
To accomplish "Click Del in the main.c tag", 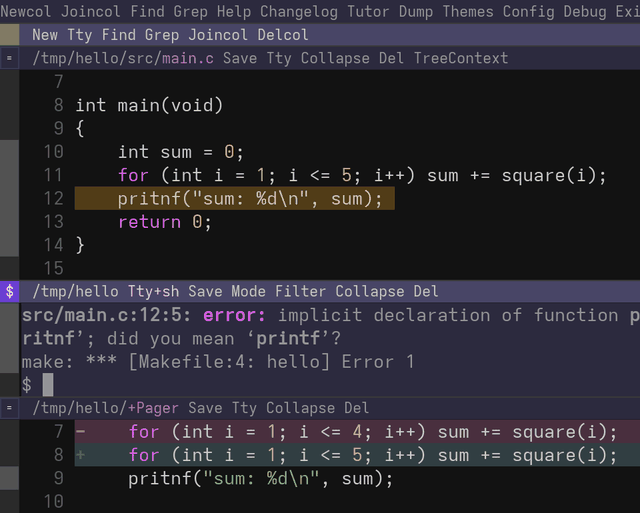I will 391,58.
